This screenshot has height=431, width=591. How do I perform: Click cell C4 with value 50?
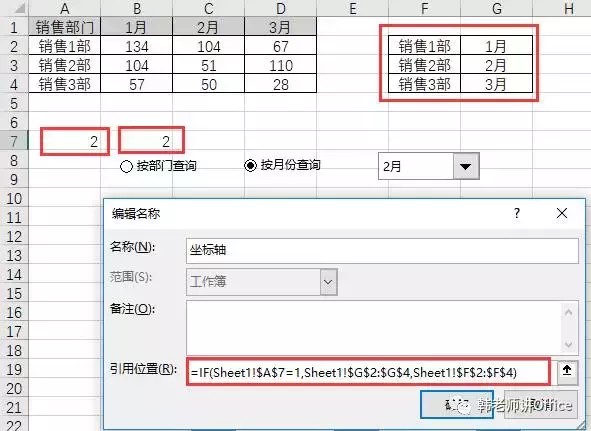tap(208, 84)
